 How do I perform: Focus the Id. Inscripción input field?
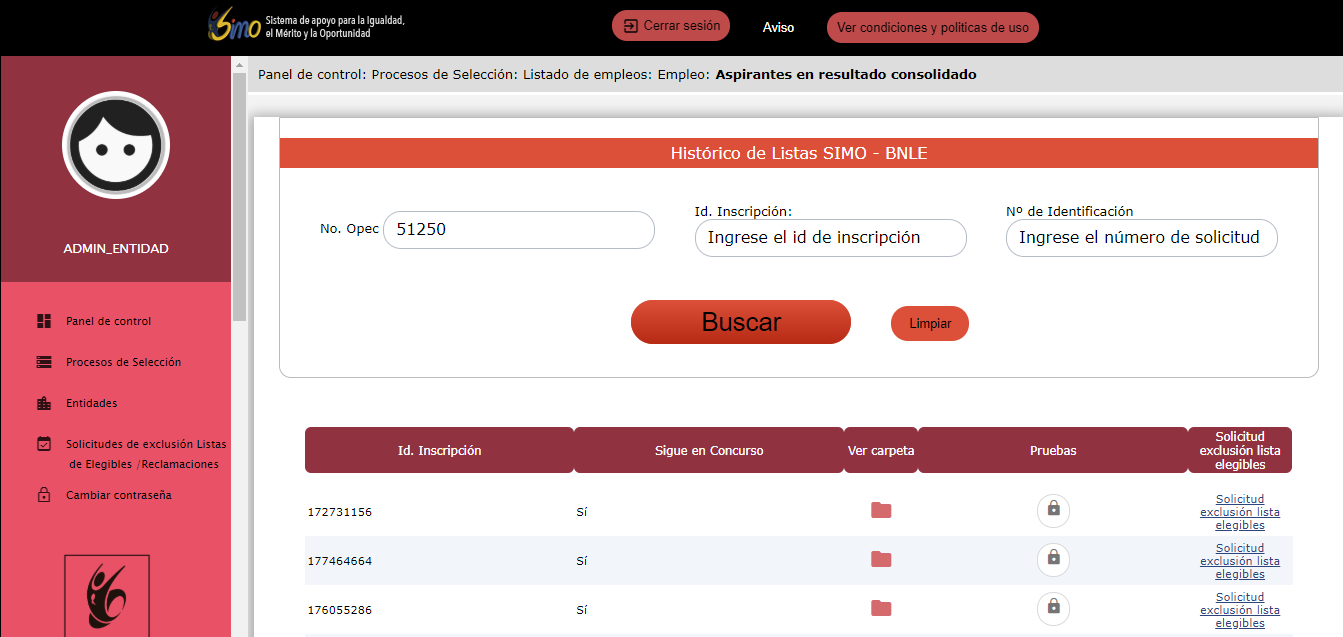[x=830, y=238]
